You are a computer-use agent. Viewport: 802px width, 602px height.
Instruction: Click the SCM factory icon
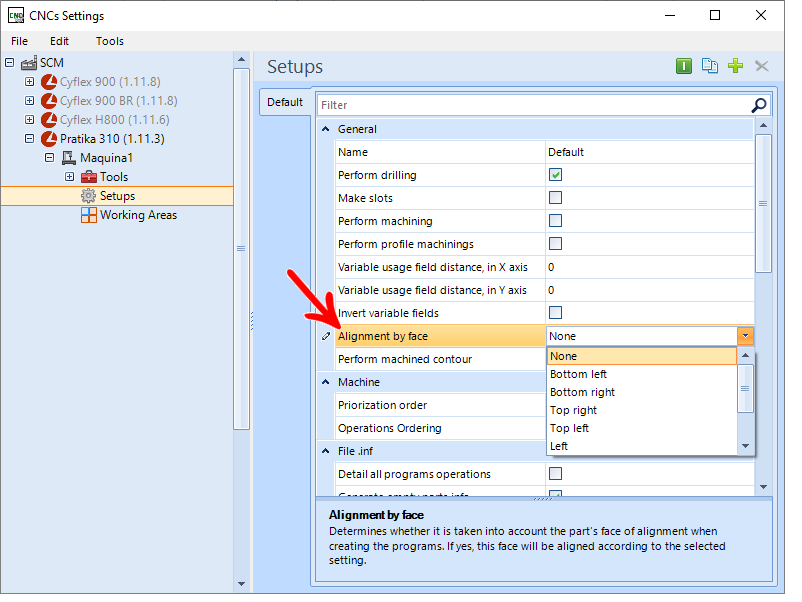(29, 63)
